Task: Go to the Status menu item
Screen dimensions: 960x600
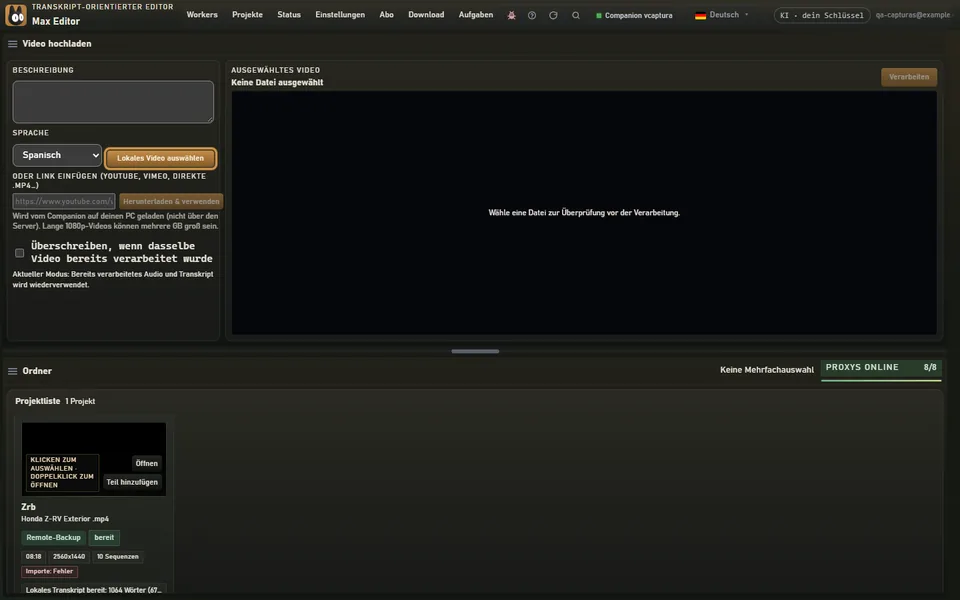Action: (x=289, y=15)
